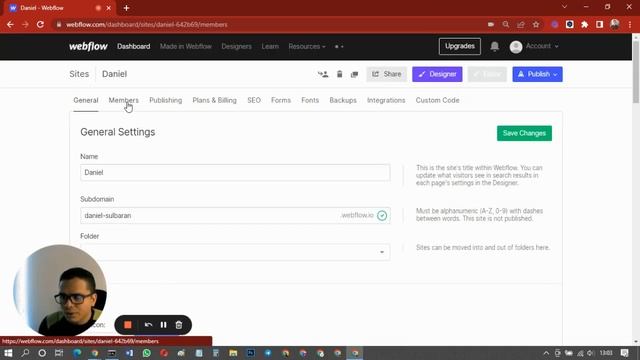Click the browser back arrow
The image size is (640, 360).
[x=10, y=24]
